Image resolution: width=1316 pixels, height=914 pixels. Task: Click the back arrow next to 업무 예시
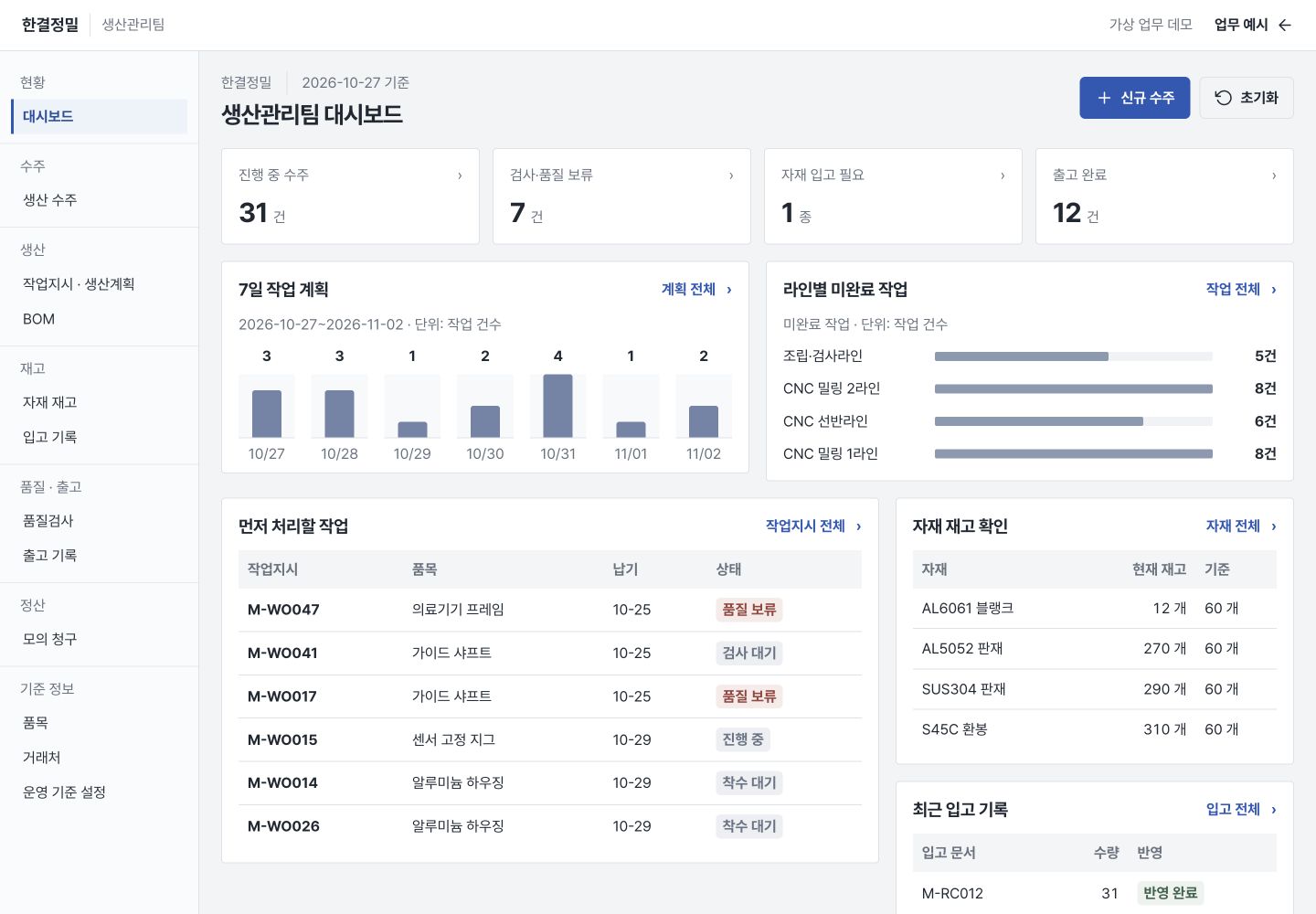pos(1285,25)
